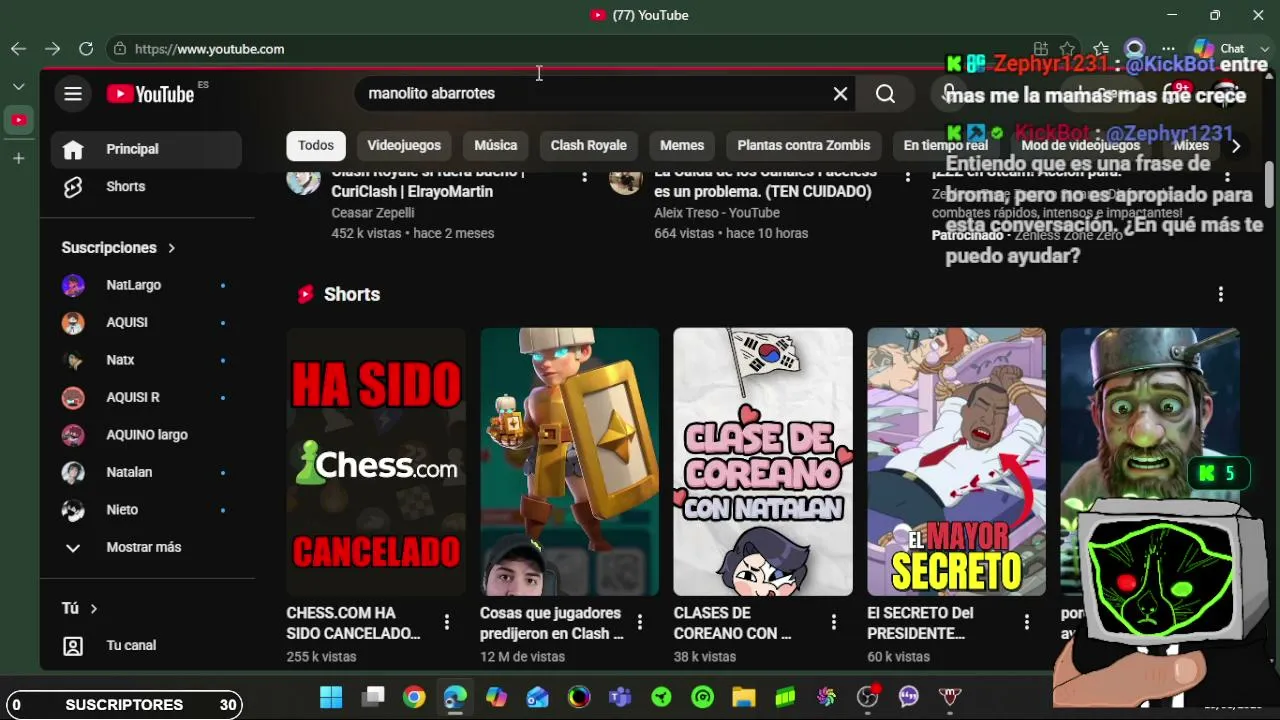Viewport: 1280px width, 720px height.
Task: Expand the vertical tabs chevron under the back button
Action: point(18,87)
